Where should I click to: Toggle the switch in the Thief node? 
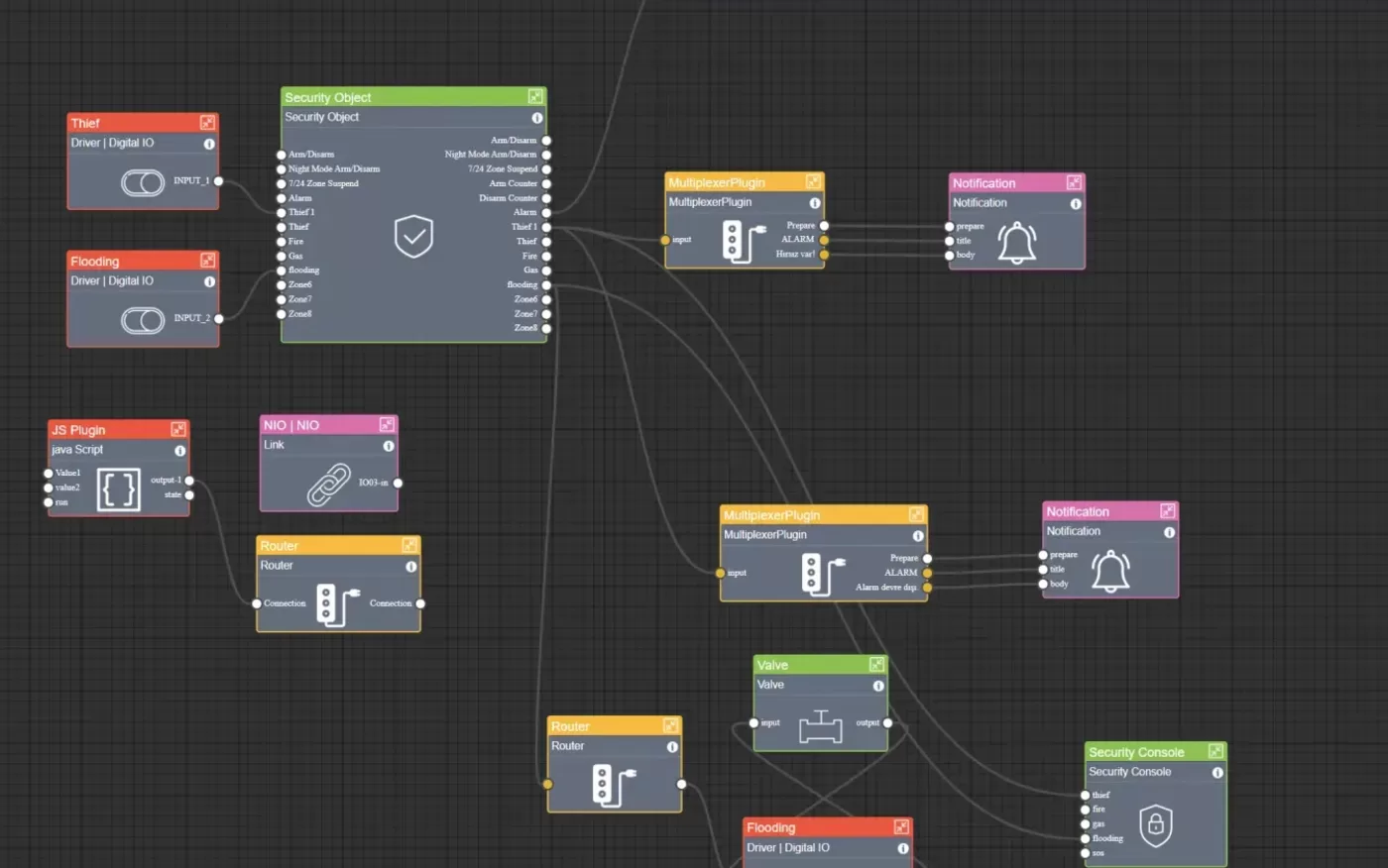coord(143,182)
